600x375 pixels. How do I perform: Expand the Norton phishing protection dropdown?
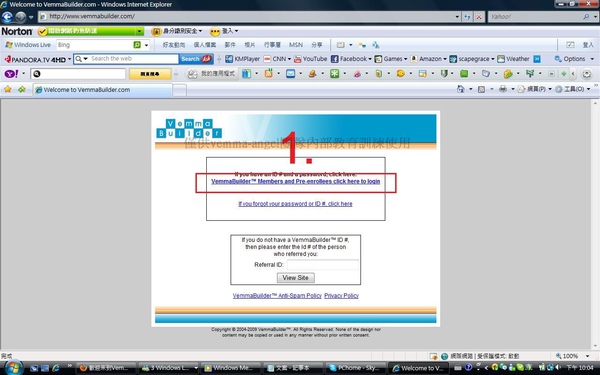point(139,31)
